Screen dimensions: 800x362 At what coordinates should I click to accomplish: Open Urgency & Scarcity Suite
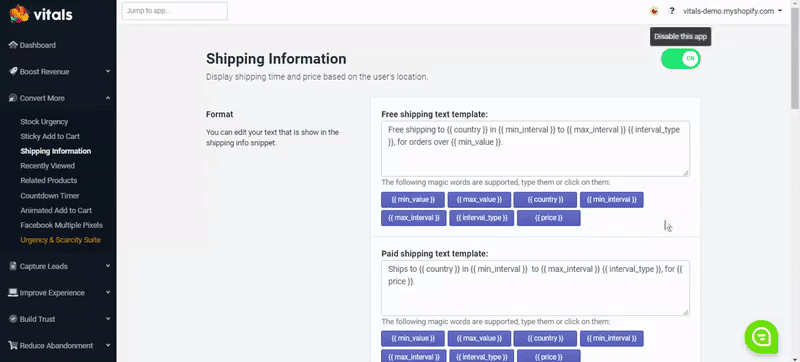point(60,240)
